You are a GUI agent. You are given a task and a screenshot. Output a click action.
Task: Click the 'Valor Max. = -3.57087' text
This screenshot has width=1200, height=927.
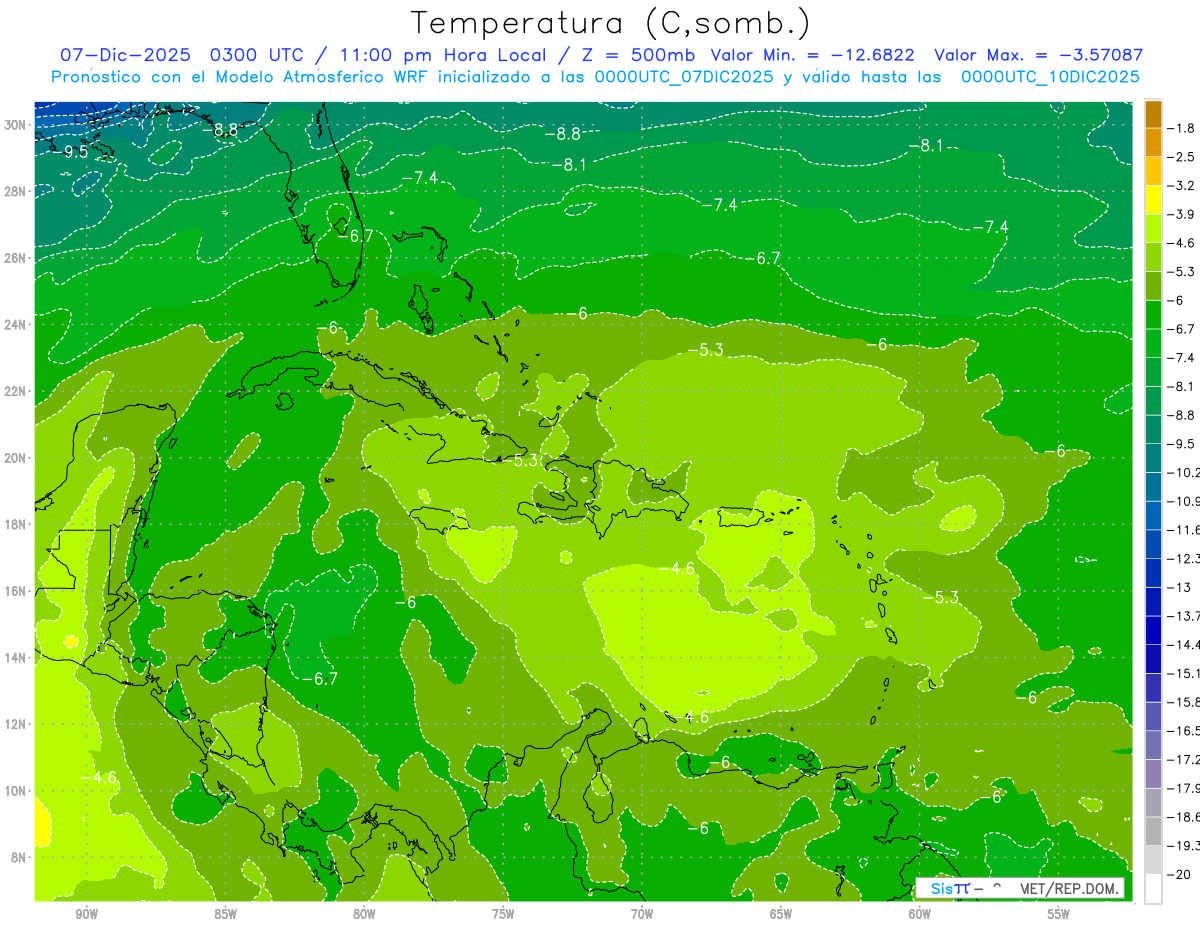1039,55
